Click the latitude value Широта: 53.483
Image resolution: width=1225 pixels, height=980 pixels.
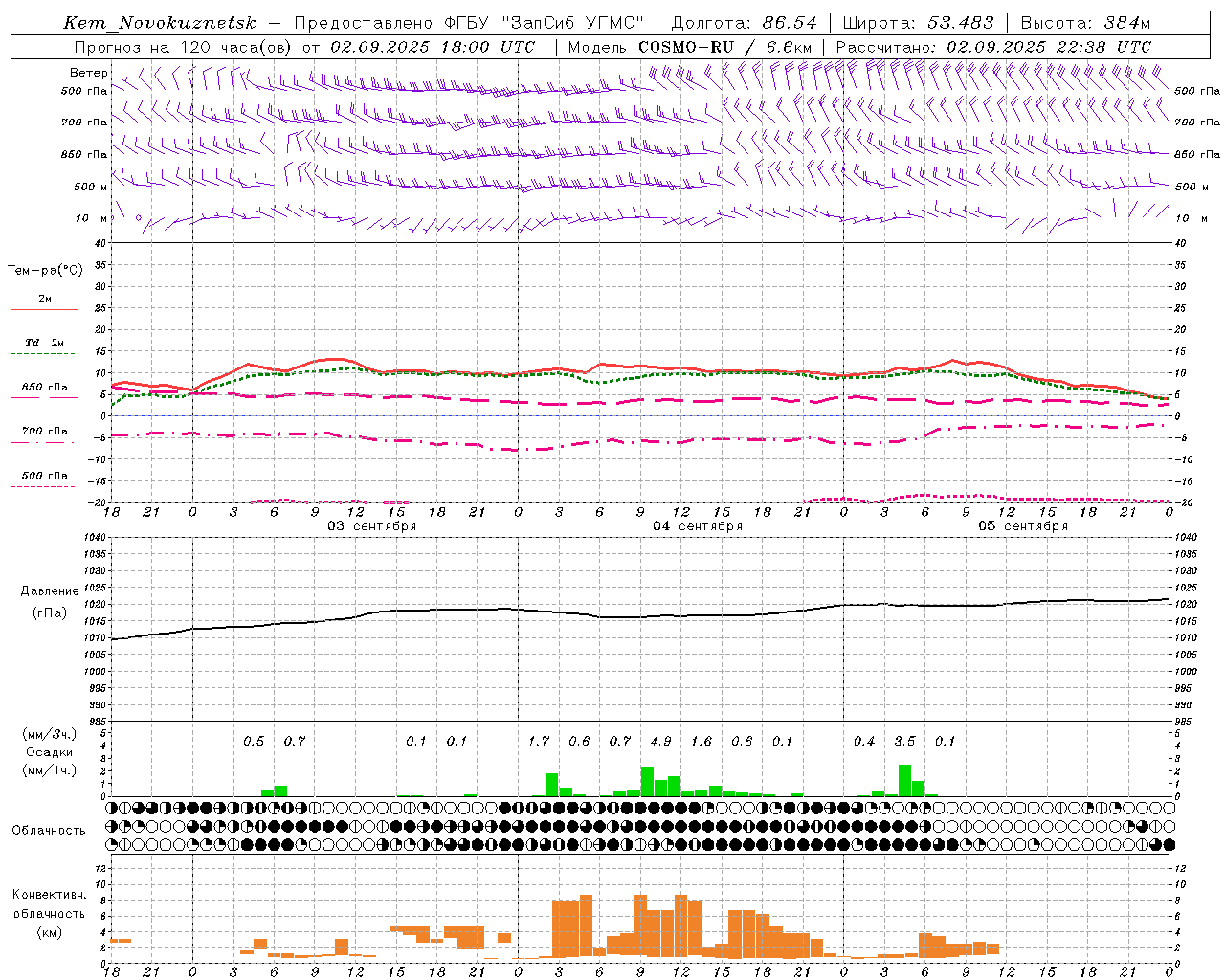click(x=918, y=23)
